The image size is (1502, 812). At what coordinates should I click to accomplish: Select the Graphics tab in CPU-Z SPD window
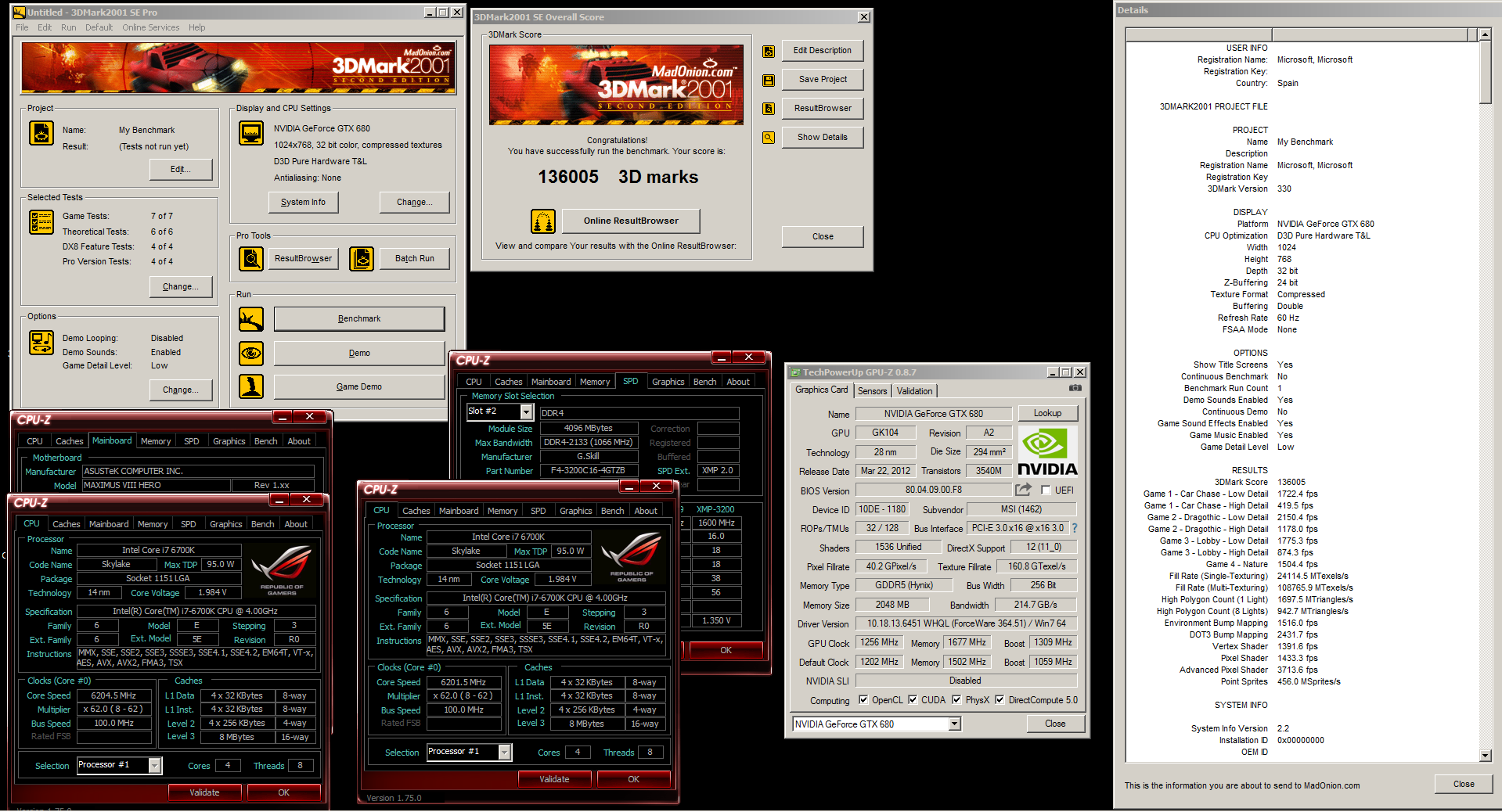click(668, 382)
